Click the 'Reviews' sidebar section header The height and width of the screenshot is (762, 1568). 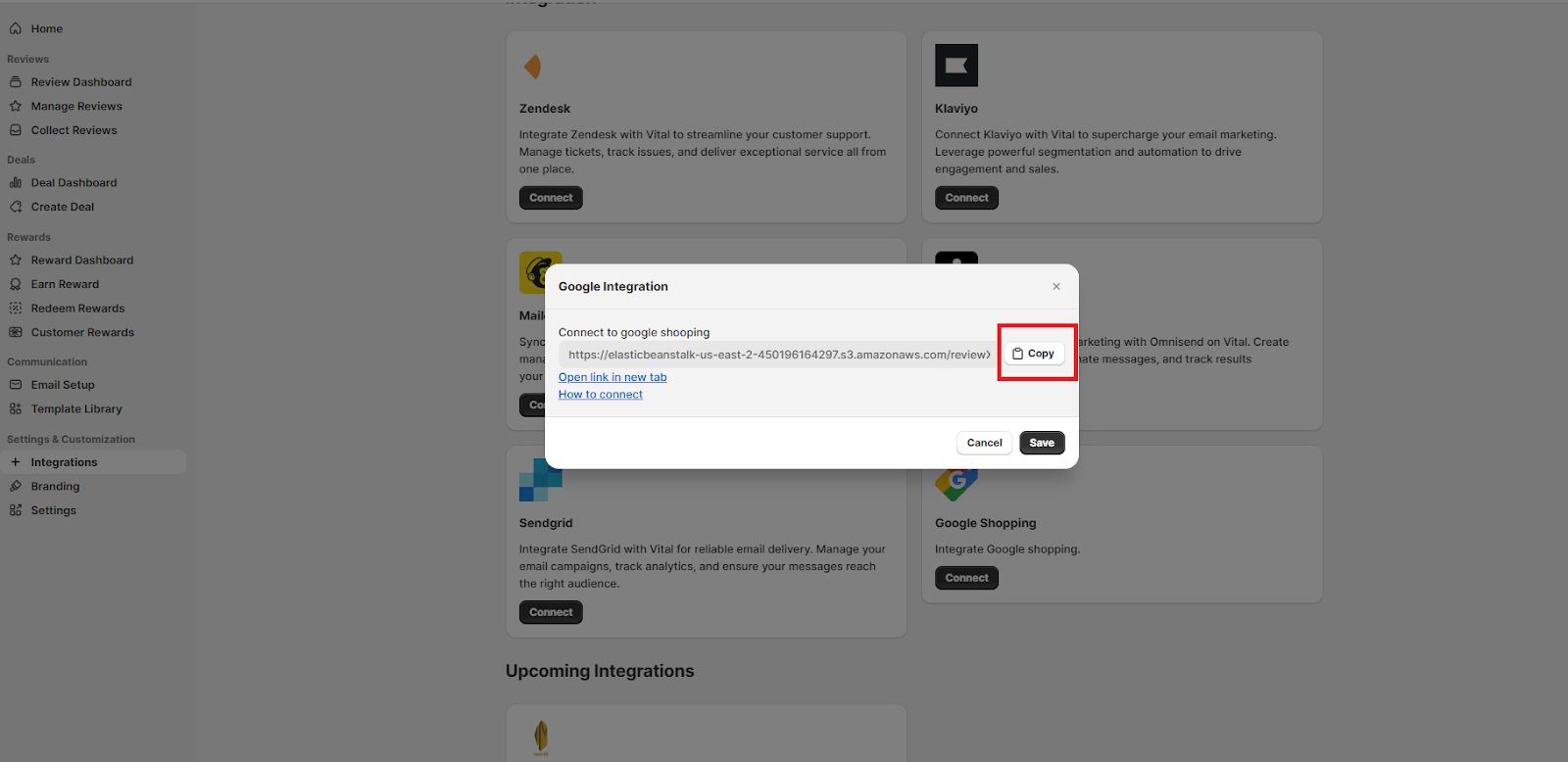[27, 59]
